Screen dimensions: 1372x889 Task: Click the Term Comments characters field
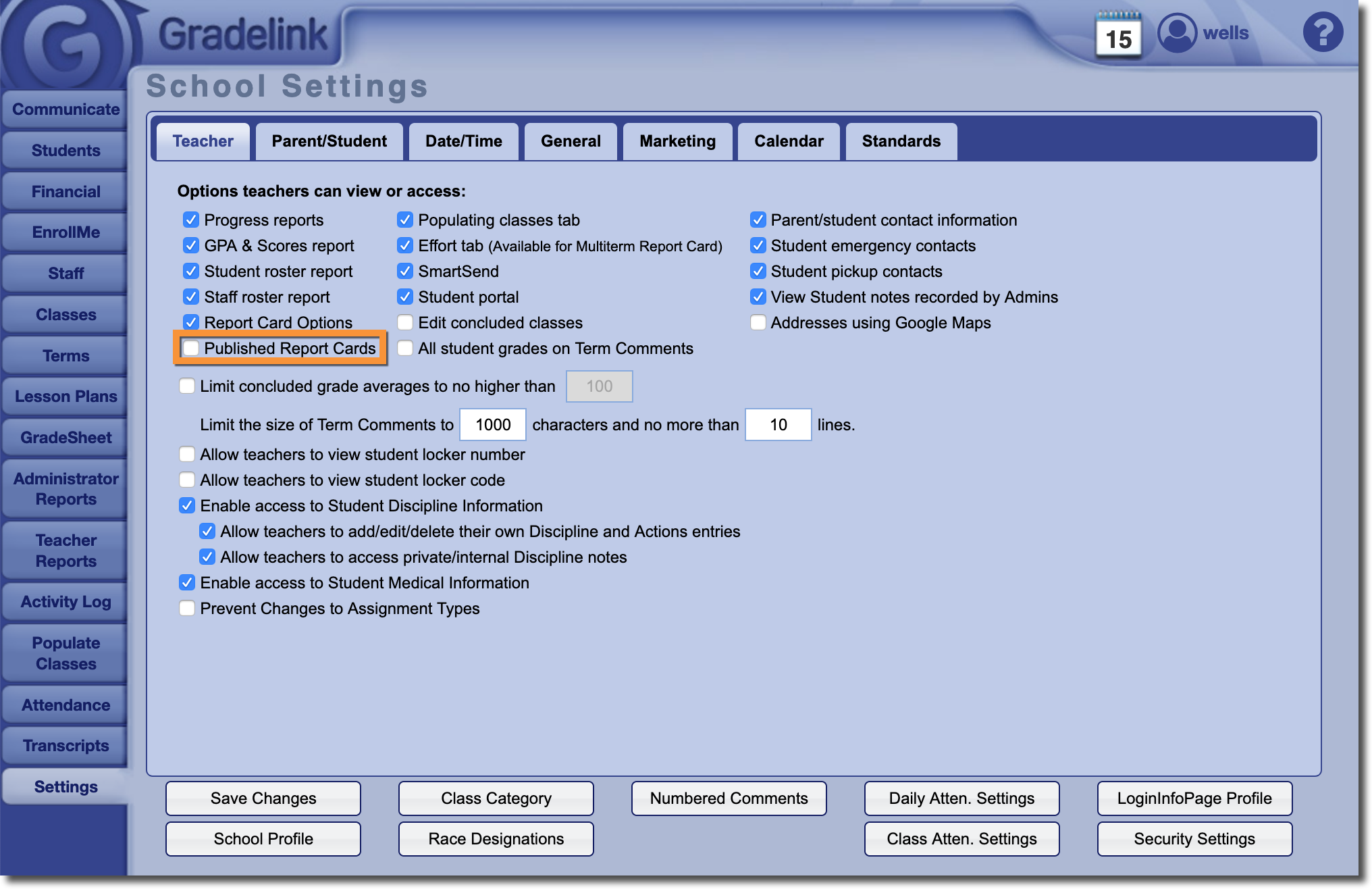(493, 425)
